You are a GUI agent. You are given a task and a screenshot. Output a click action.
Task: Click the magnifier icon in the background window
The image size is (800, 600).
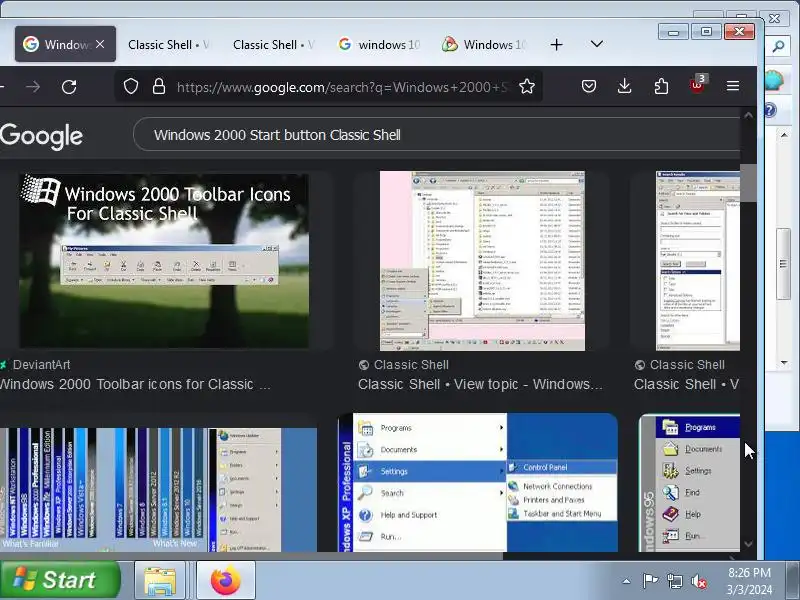tap(778, 47)
